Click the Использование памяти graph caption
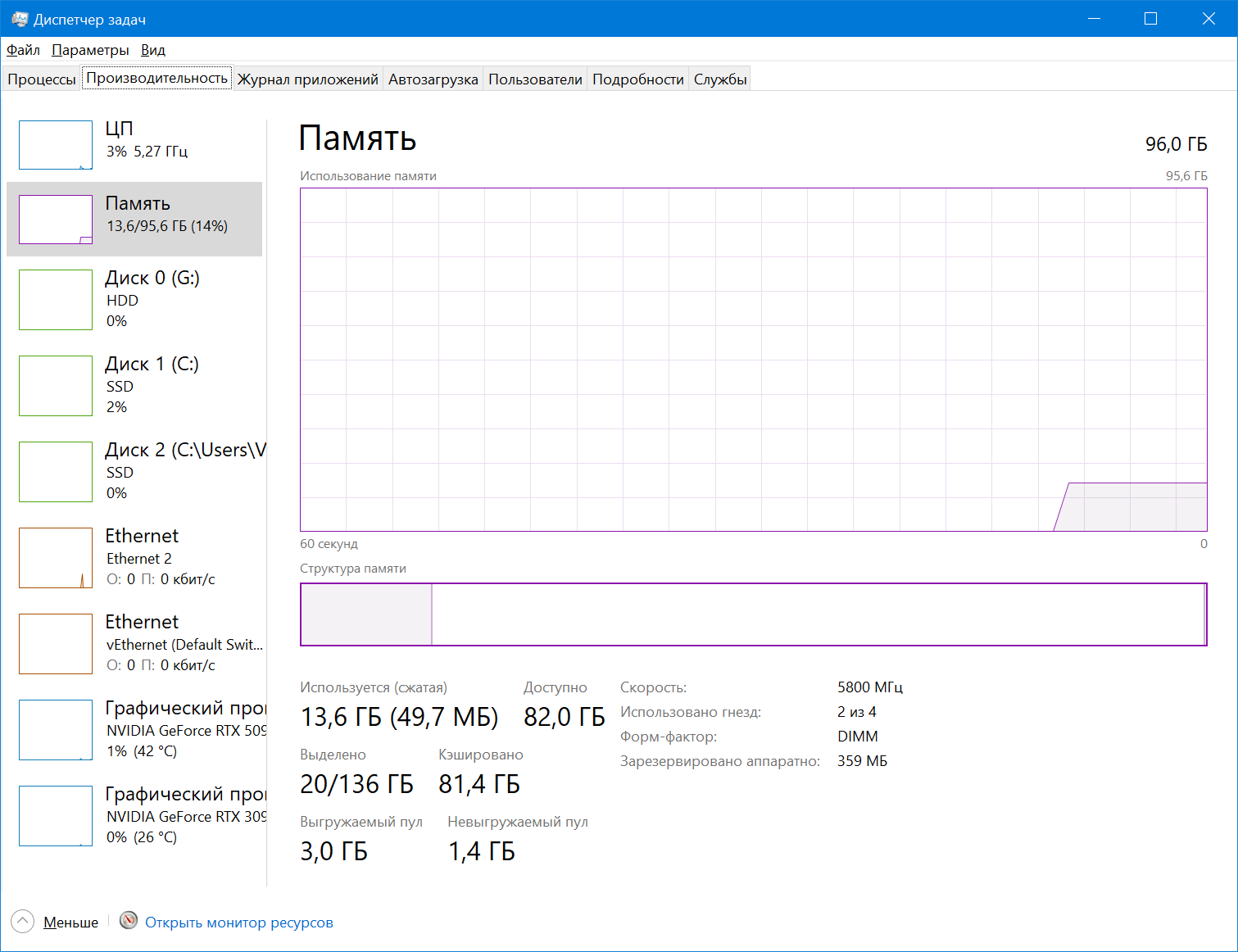 [x=368, y=176]
